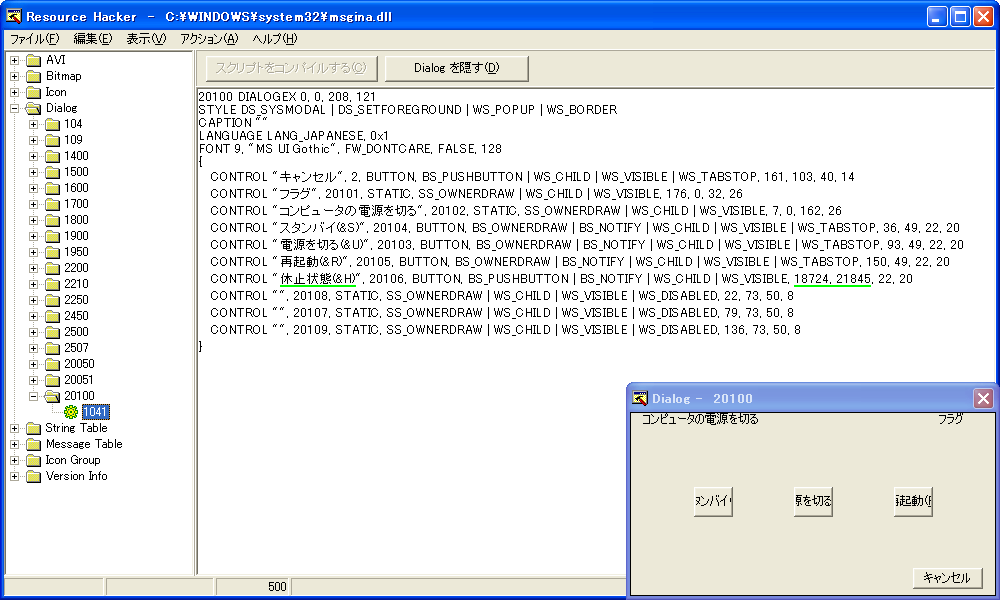Click the Bitmap folder icon
1000x600 pixels.
coord(34,77)
